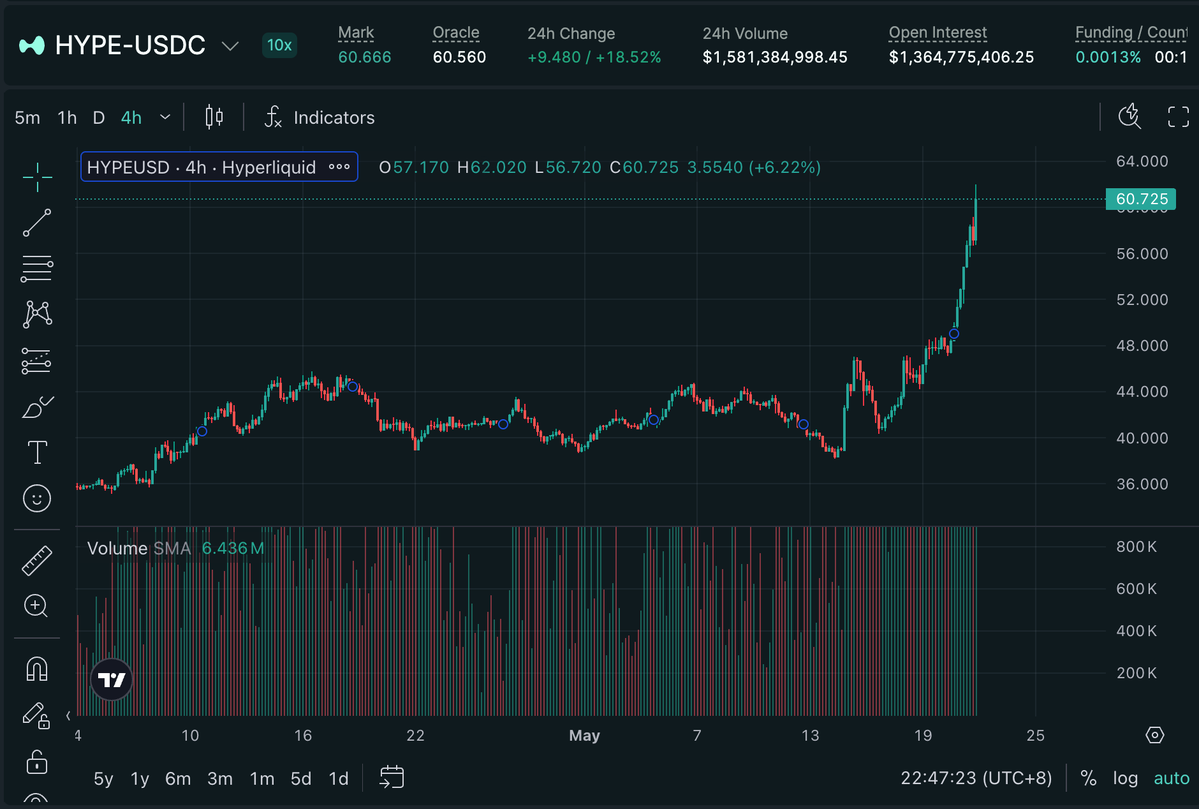Image resolution: width=1199 pixels, height=809 pixels.
Task: Click the 24h Volume value
Action: coord(775,57)
